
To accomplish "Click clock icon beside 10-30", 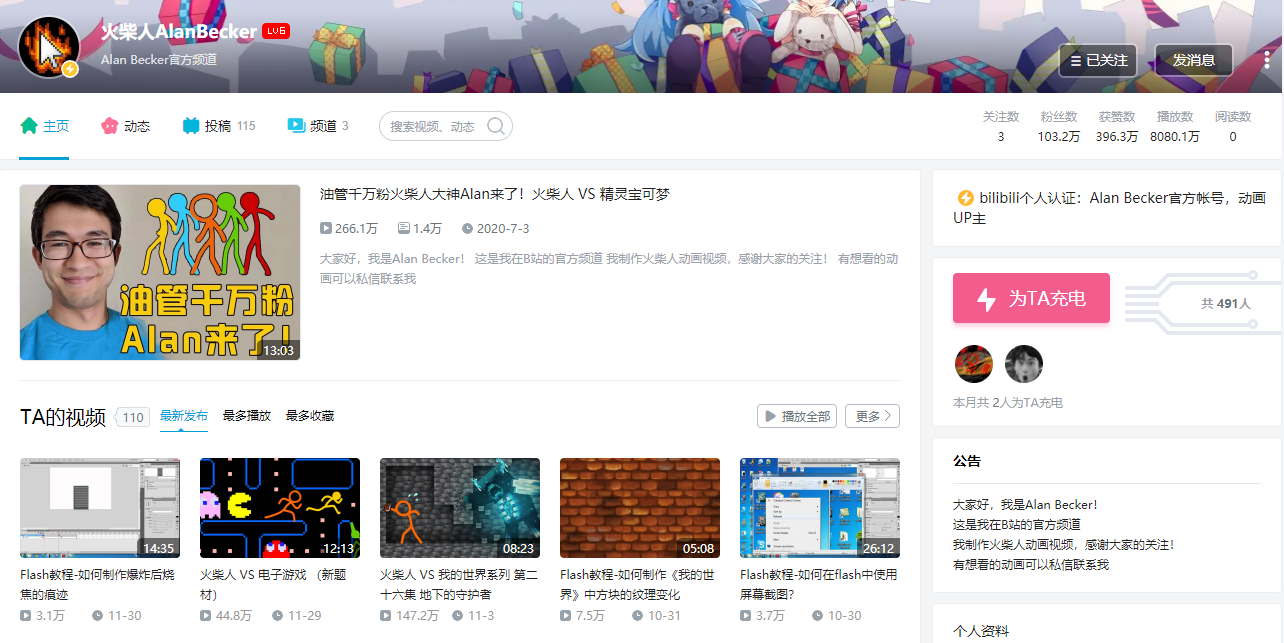I will 817,616.
